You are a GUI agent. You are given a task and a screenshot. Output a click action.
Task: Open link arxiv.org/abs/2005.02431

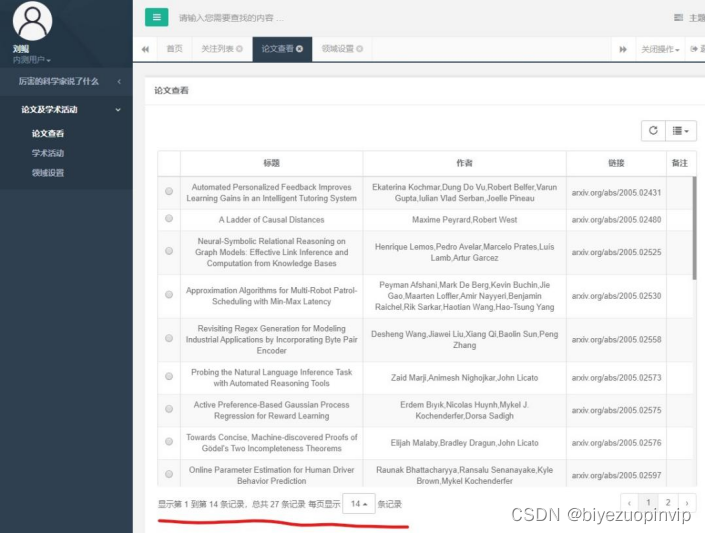[616, 193]
